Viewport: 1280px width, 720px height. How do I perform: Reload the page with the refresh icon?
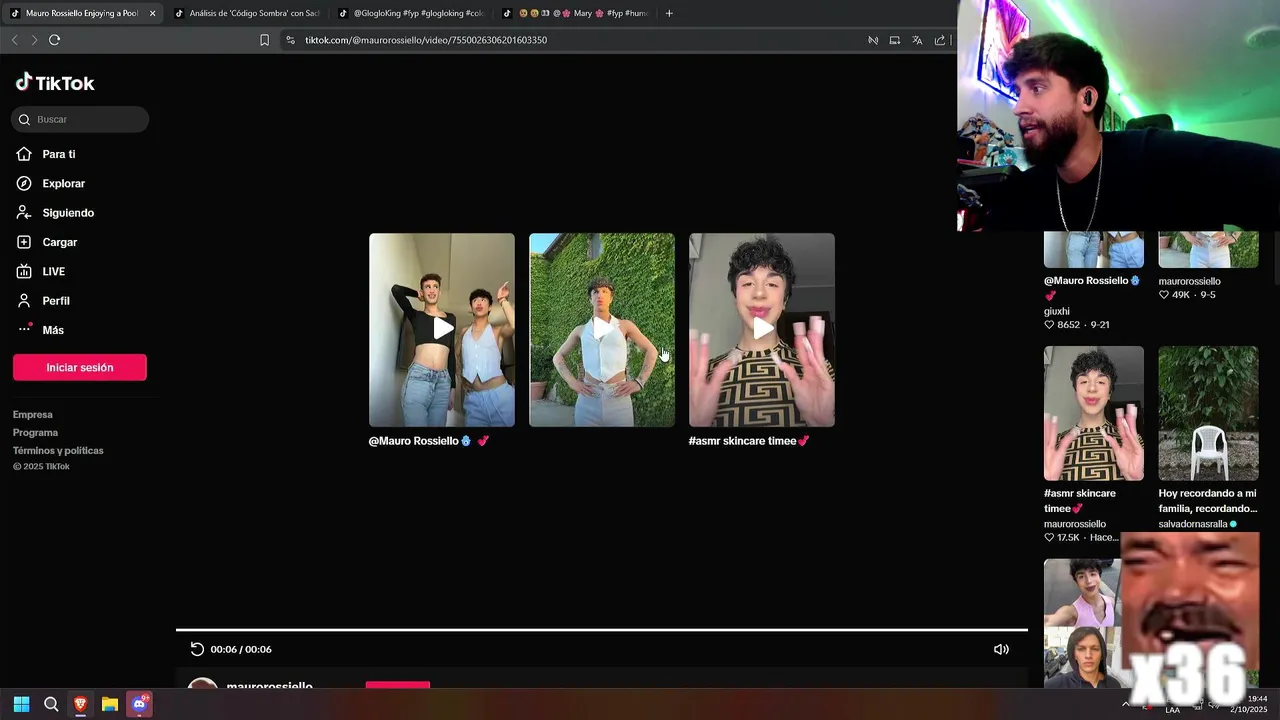point(54,40)
